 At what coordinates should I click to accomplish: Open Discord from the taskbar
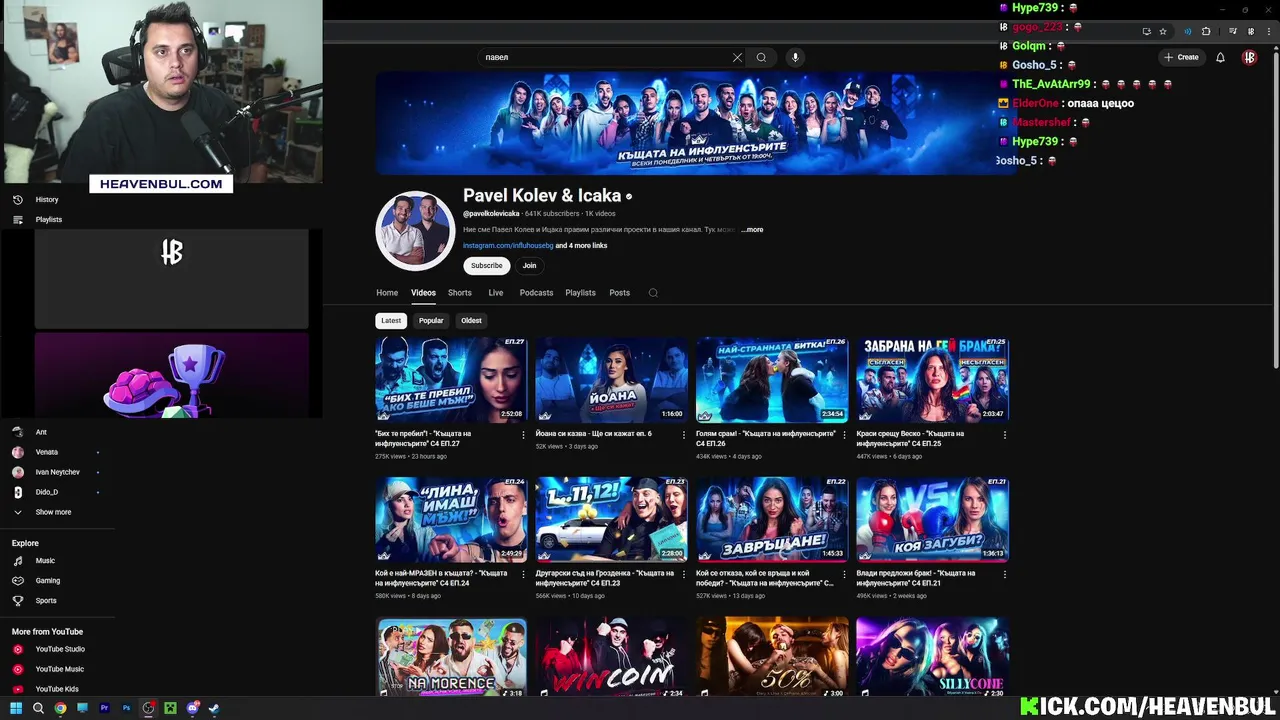(x=192, y=708)
